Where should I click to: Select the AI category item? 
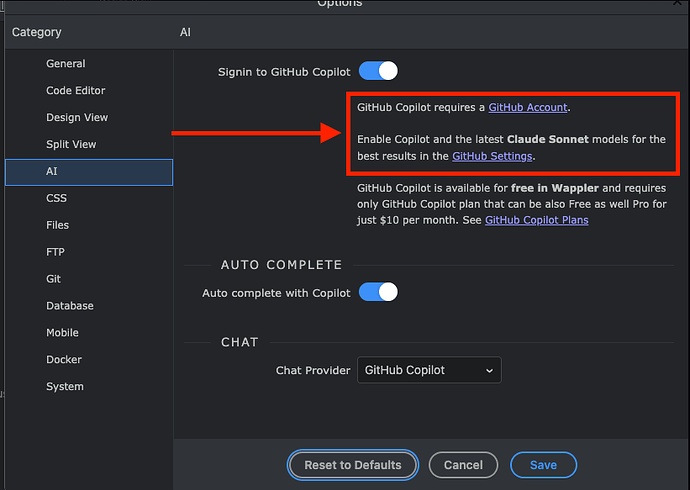(x=52, y=172)
